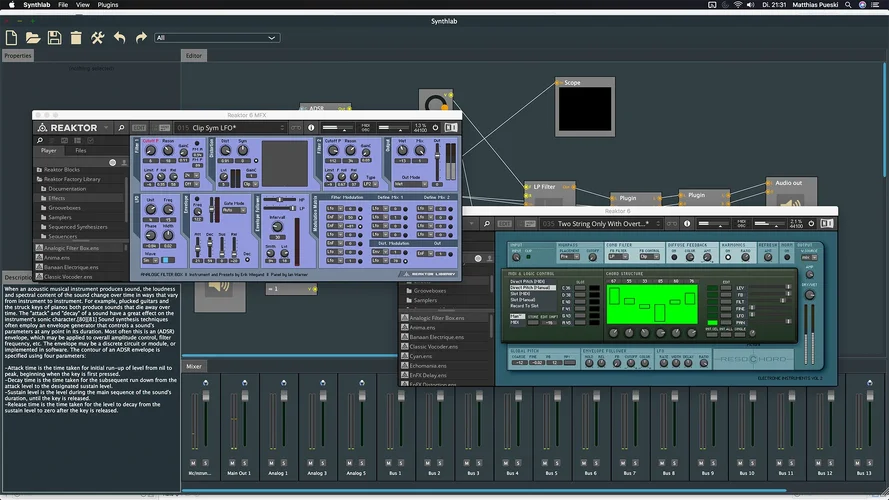889x500 pixels.
Task: Open the Reaktor logo menu arrow in MFX window
Action: [x=106, y=128]
